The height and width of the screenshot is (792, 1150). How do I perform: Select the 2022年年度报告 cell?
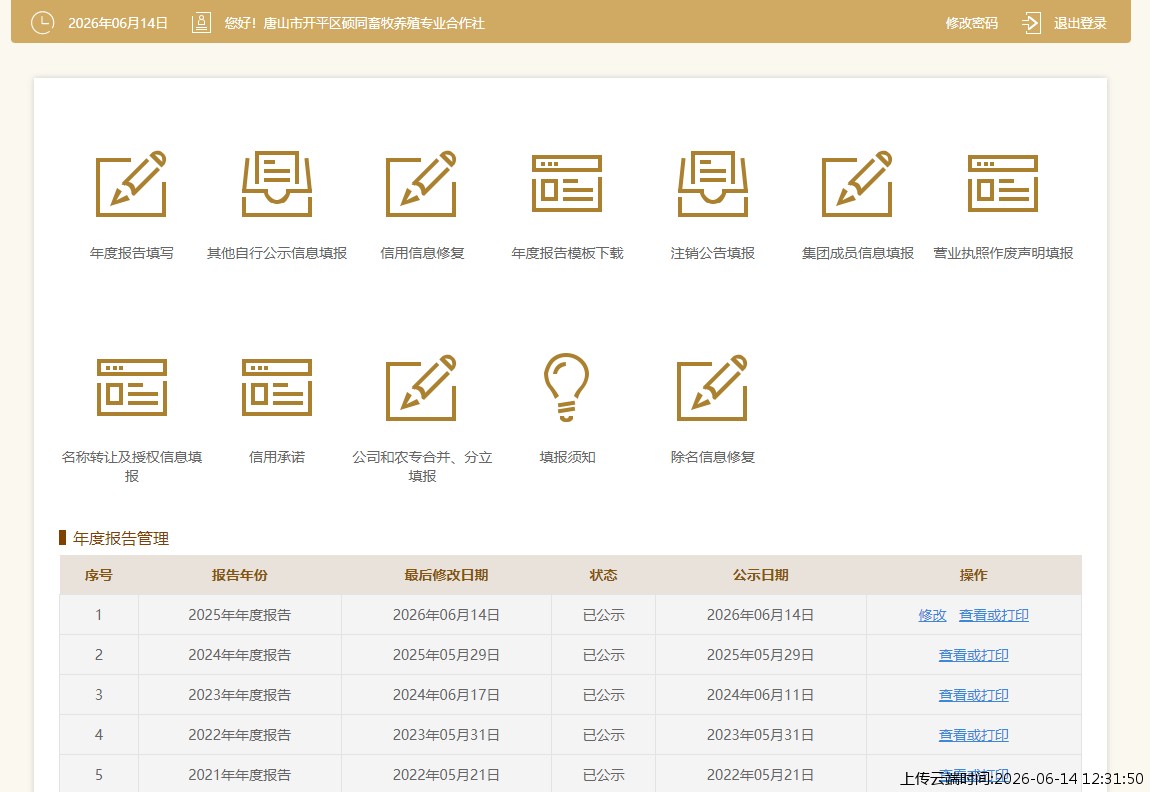tap(239, 735)
